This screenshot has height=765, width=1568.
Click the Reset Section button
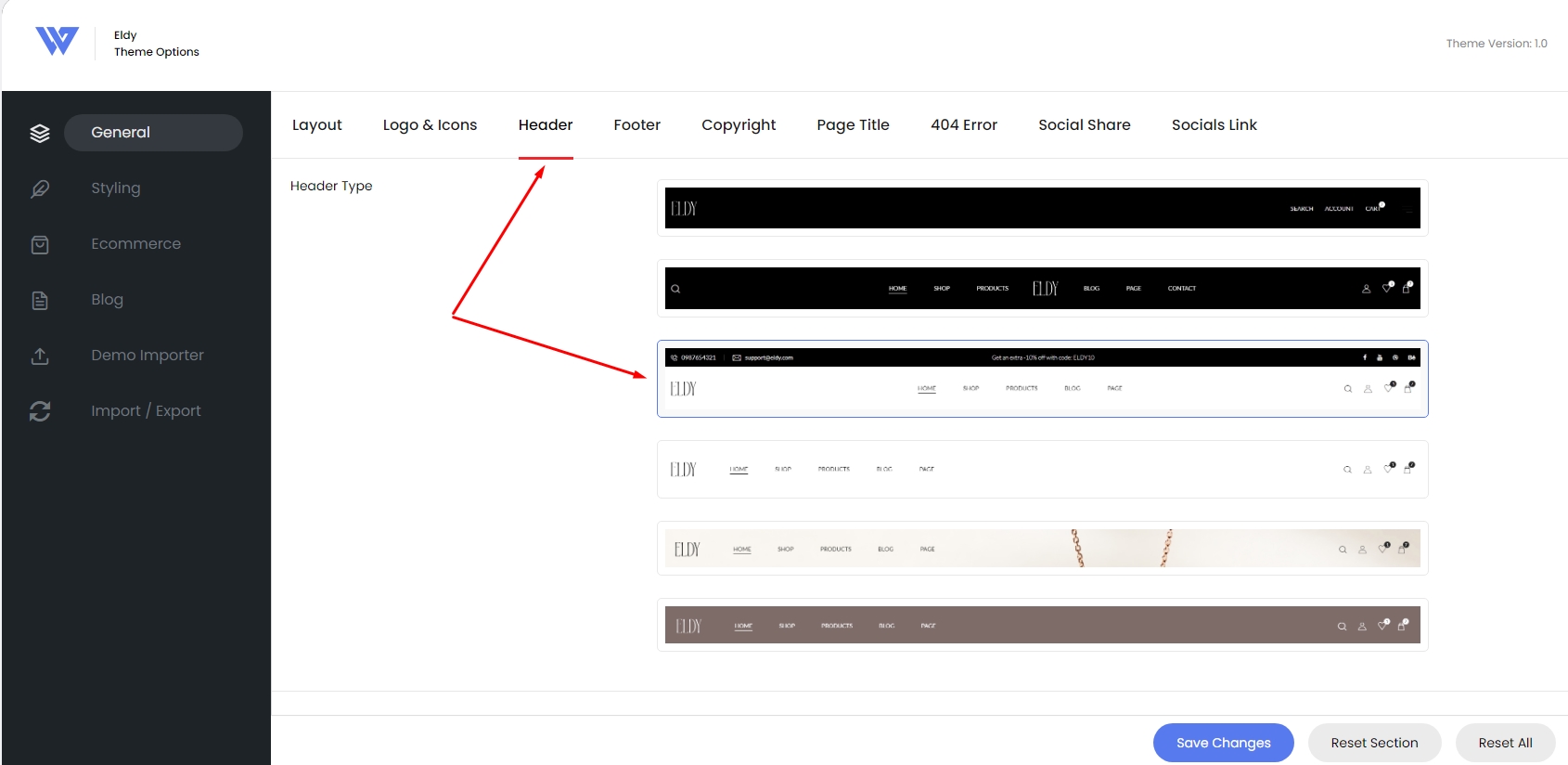pyautogui.click(x=1375, y=743)
